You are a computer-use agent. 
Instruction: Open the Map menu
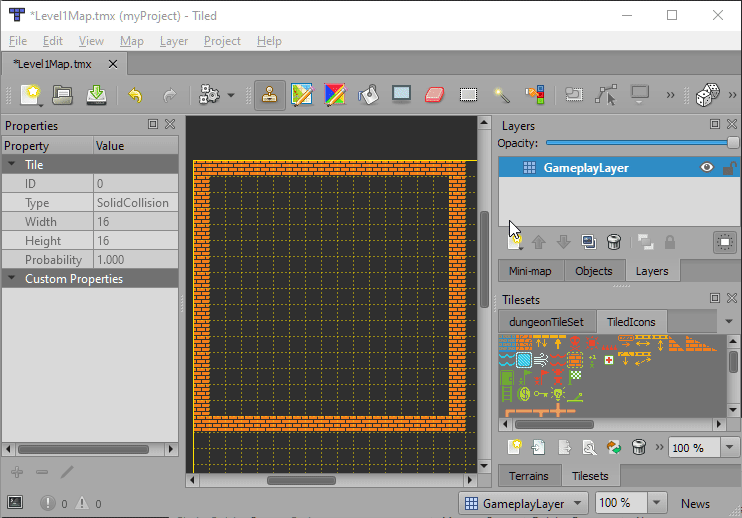[131, 41]
